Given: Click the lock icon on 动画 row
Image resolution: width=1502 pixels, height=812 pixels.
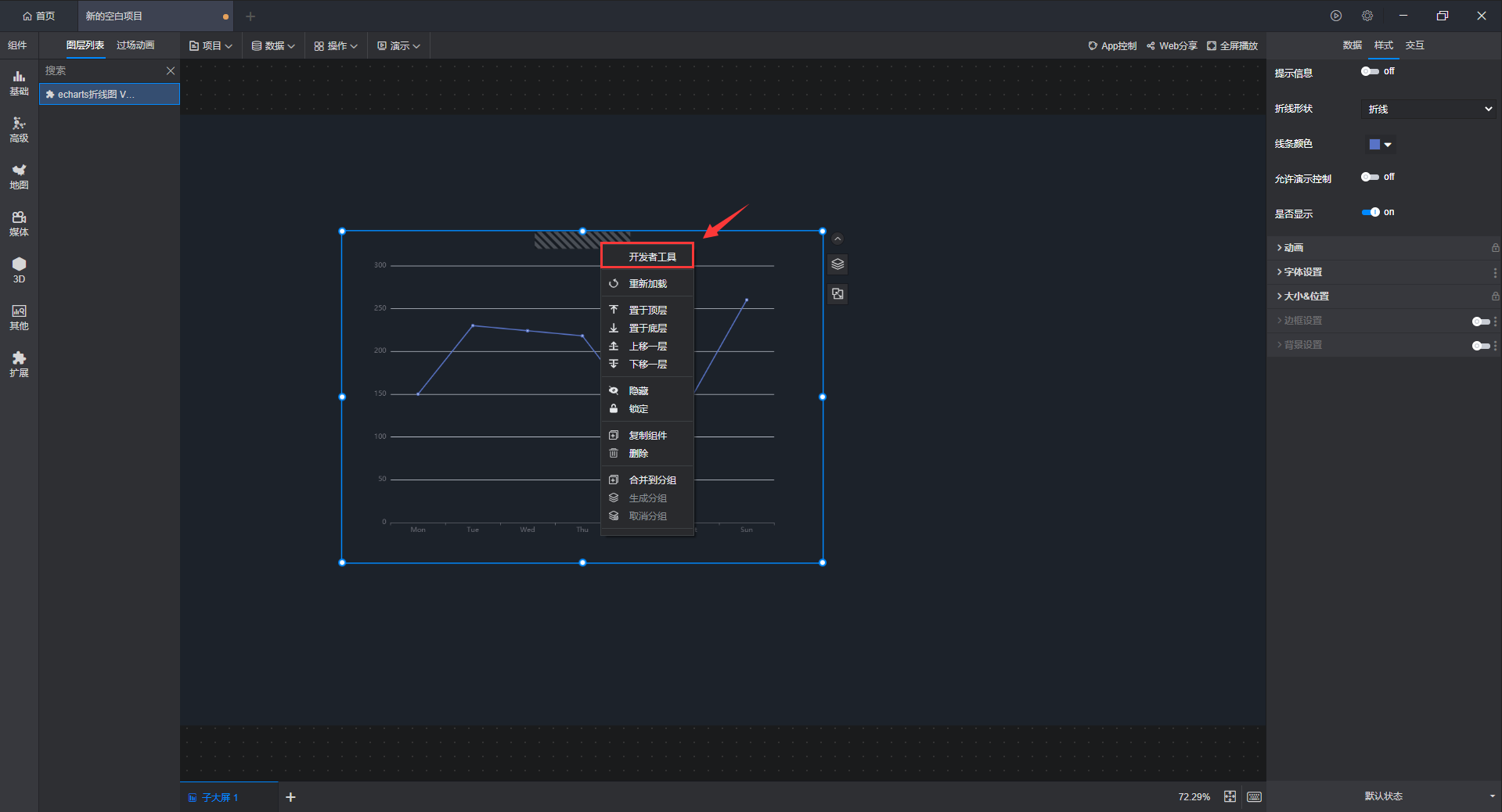Looking at the screenshot, I should 1495,248.
